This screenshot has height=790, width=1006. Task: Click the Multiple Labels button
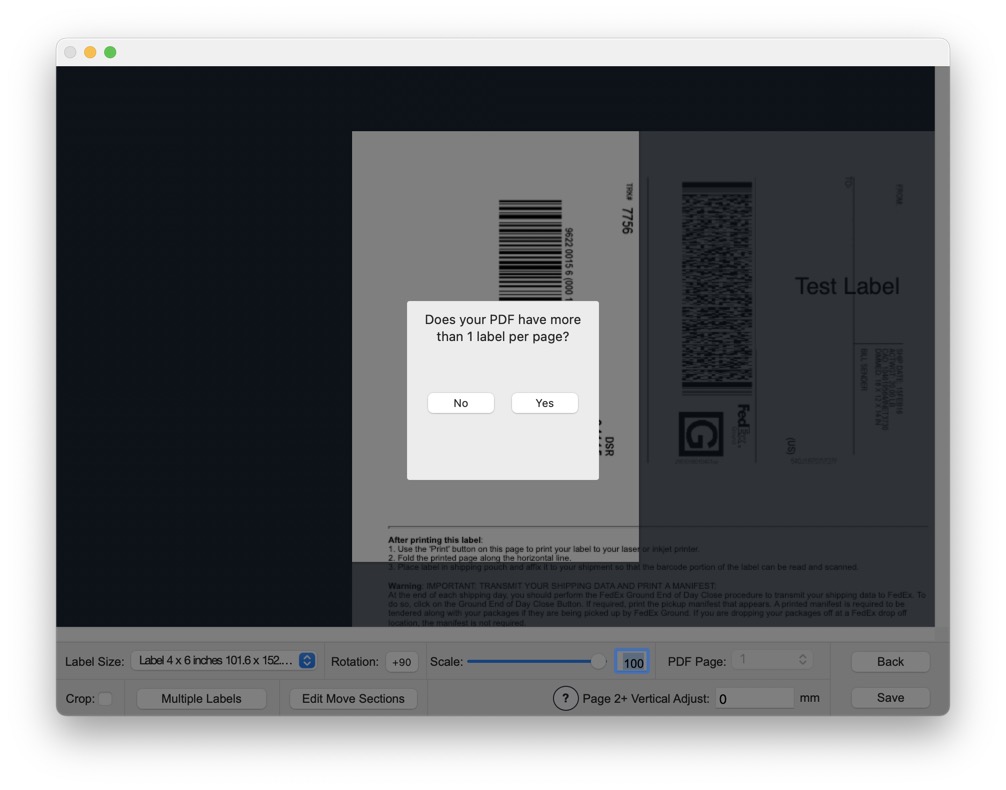(x=201, y=698)
